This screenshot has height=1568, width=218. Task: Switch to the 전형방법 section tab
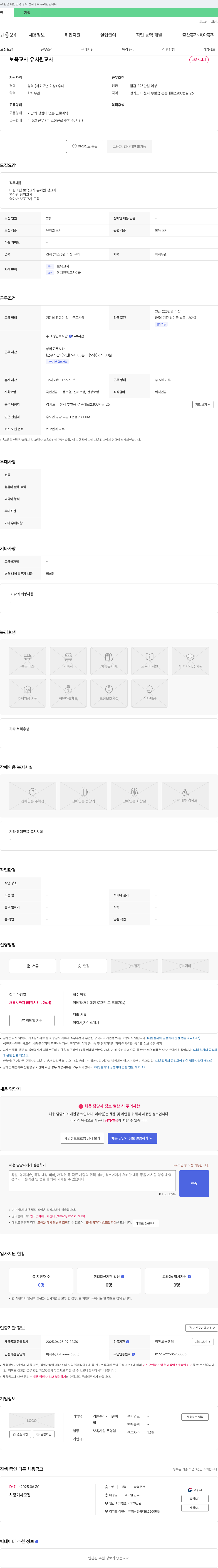[x=169, y=49]
